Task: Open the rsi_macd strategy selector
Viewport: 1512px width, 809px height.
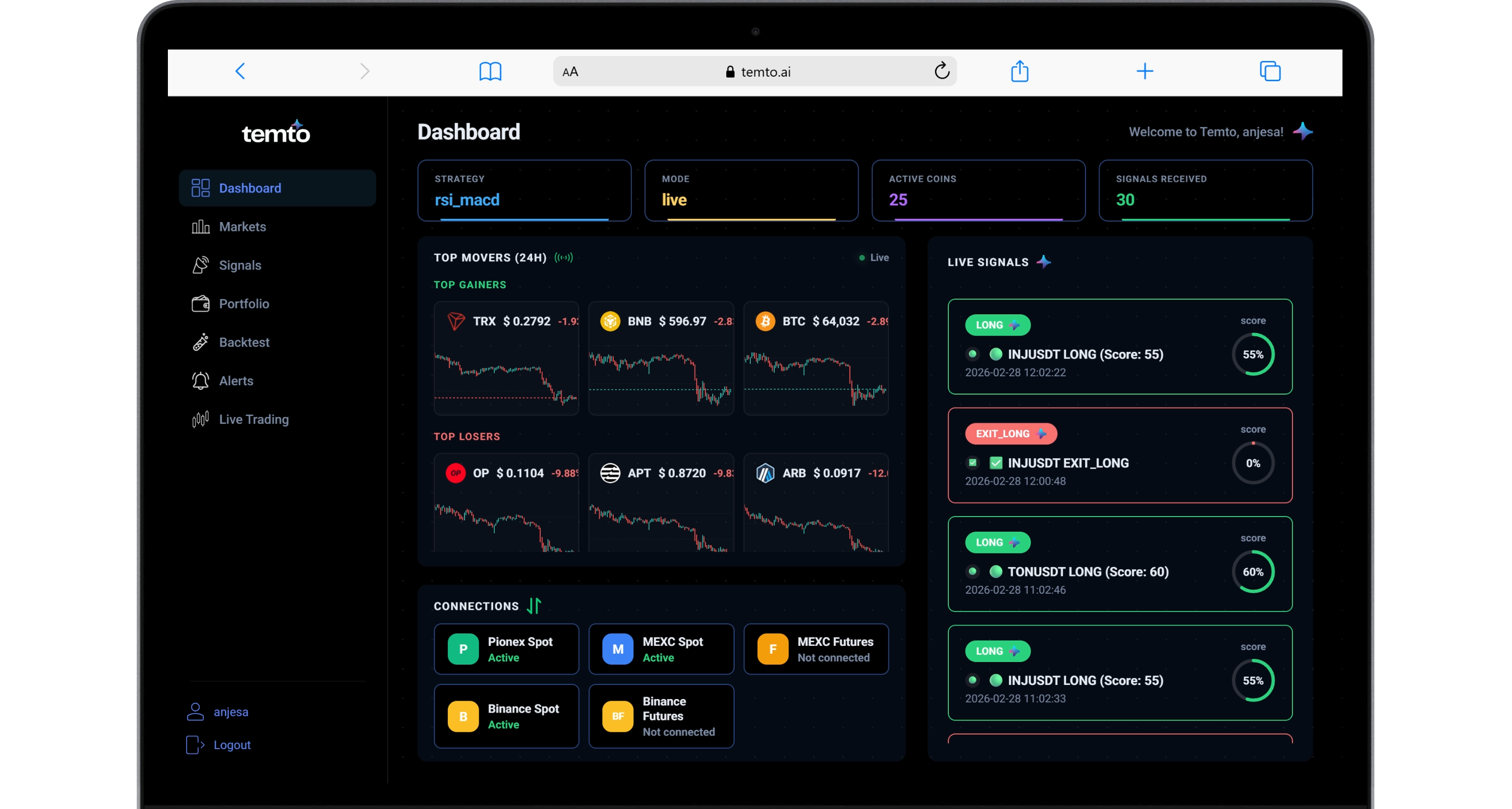Action: point(523,191)
